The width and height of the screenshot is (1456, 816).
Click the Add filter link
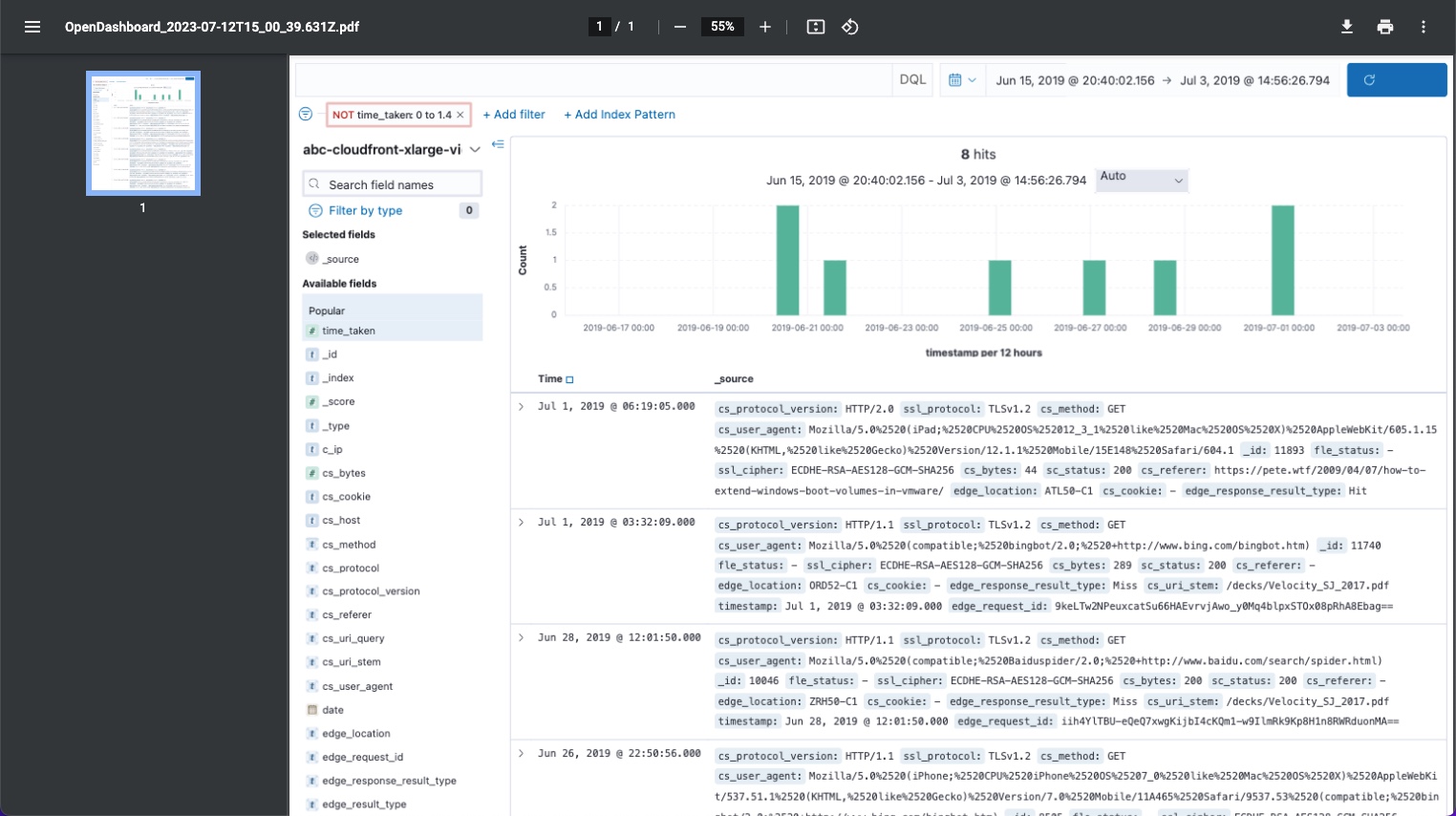[514, 115]
